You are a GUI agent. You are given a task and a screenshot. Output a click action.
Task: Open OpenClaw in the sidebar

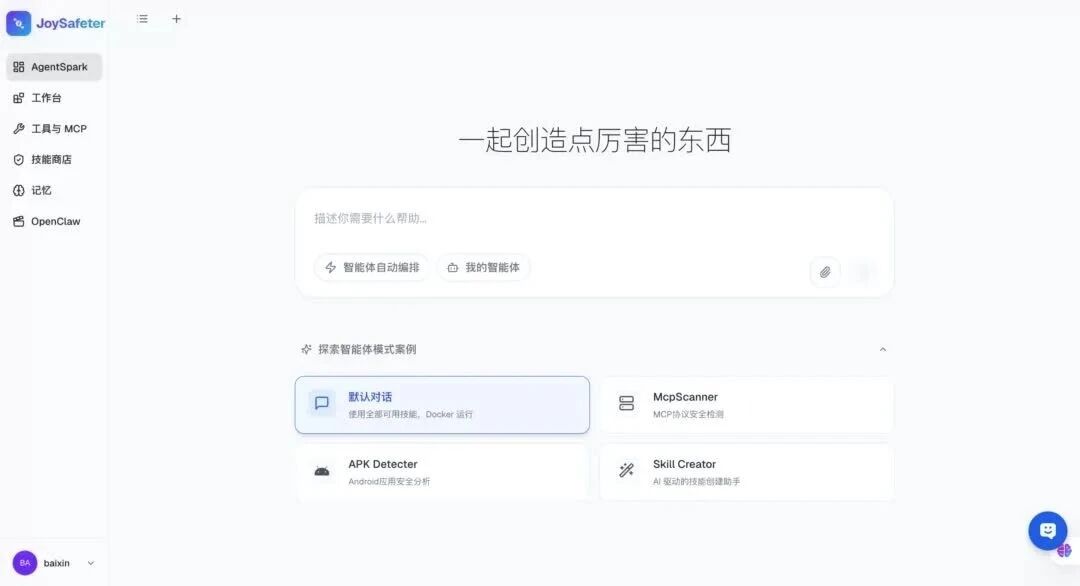coord(54,222)
